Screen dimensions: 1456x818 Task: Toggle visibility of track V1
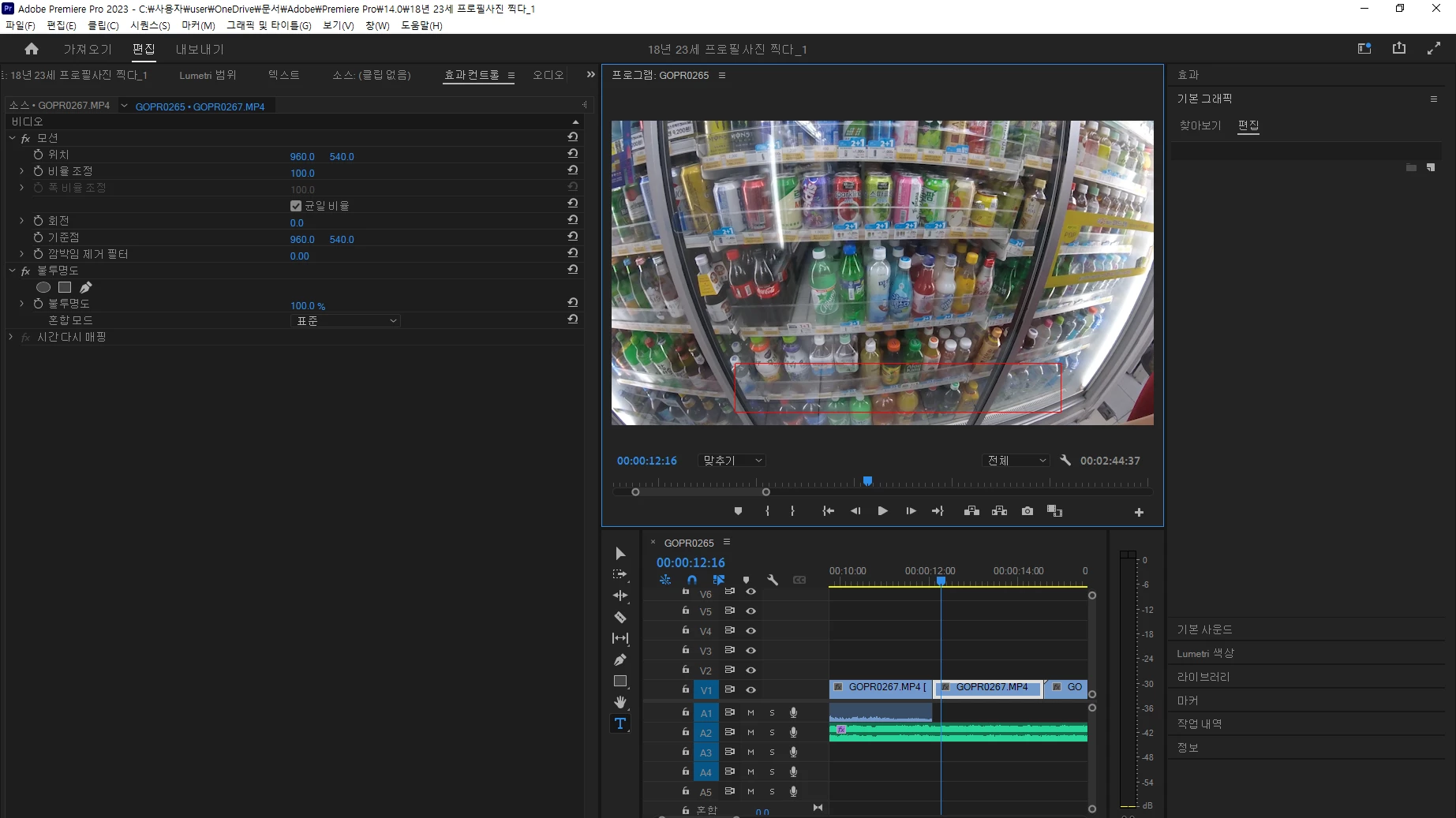[x=751, y=689]
